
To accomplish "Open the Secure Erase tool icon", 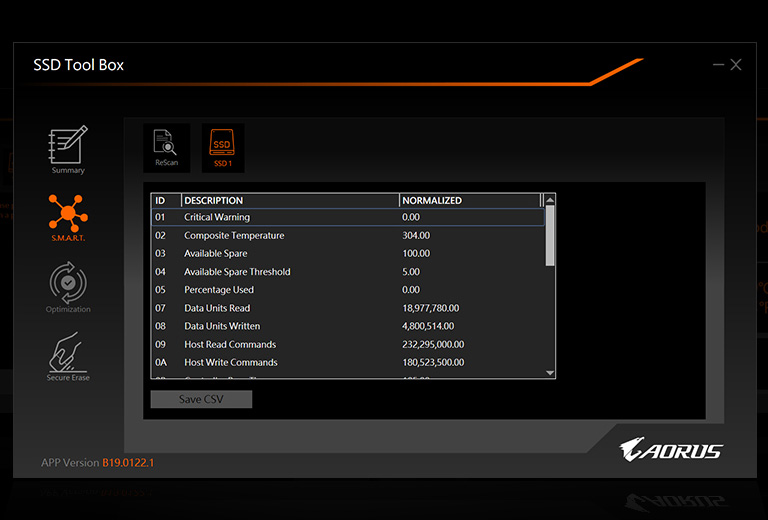I will (68, 355).
